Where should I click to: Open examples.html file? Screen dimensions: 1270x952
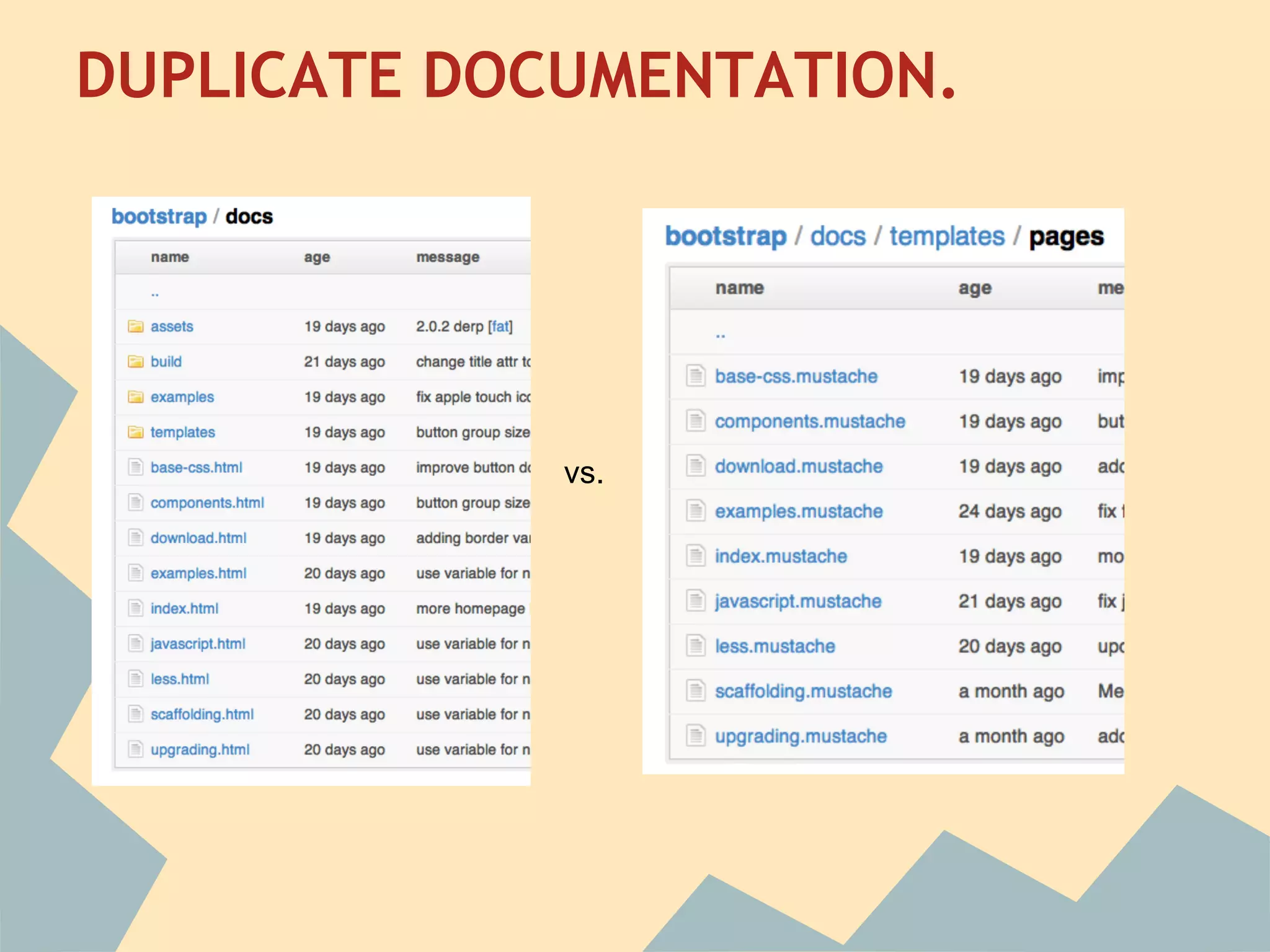click(x=198, y=573)
